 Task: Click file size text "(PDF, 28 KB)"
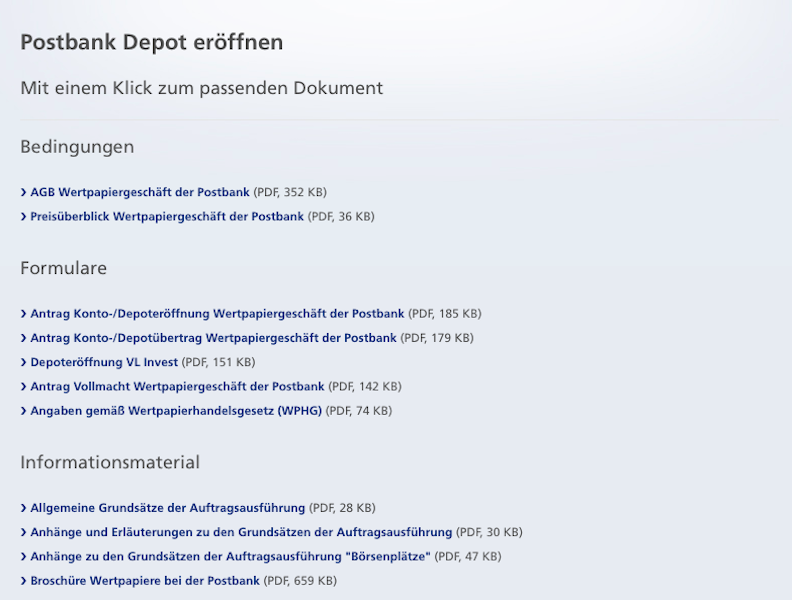342,508
